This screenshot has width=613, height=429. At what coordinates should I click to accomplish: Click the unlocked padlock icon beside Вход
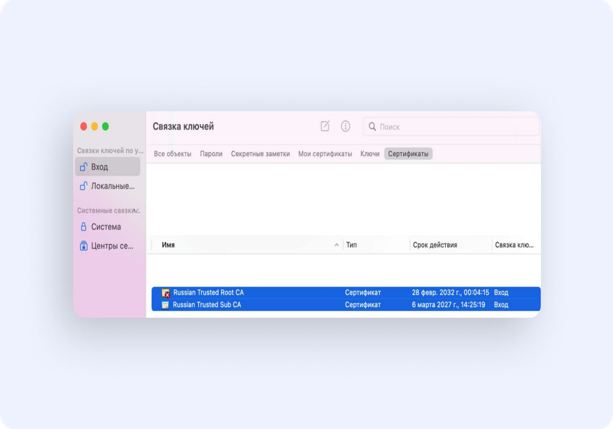coord(83,167)
